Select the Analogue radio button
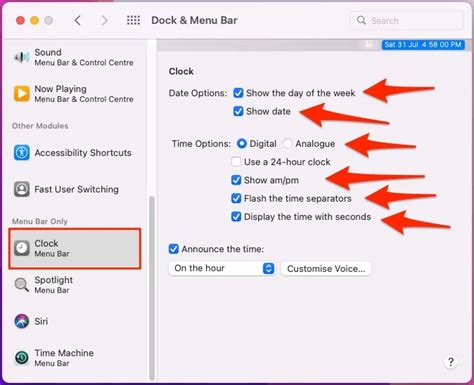 (287, 144)
